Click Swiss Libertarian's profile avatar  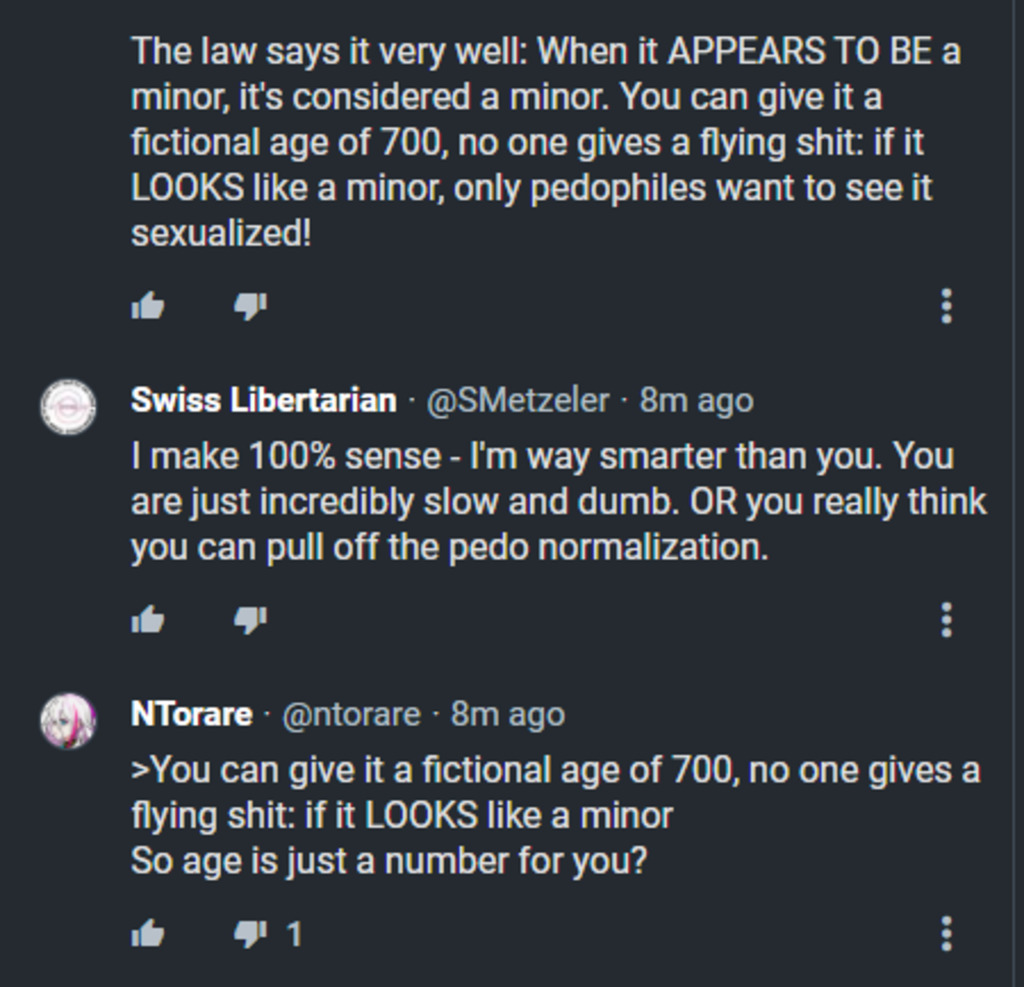tap(68, 408)
